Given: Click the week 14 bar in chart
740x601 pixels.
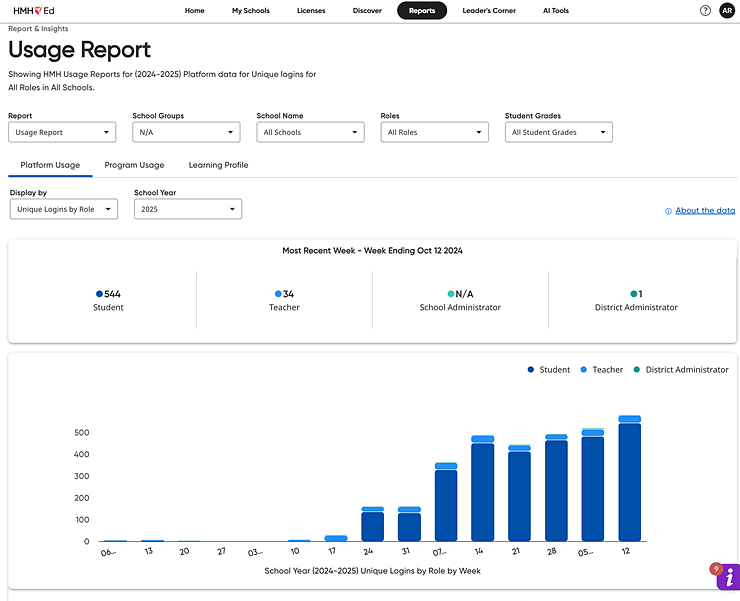Looking at the screenshot, I should (x=482, y=488).
